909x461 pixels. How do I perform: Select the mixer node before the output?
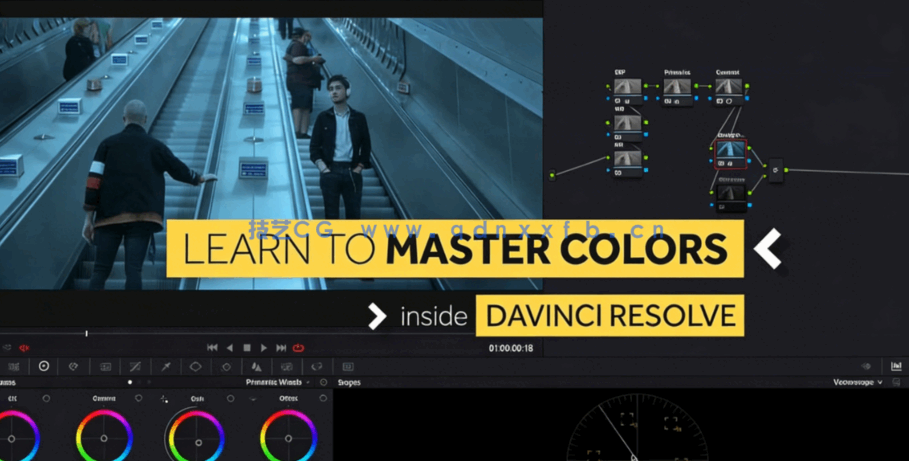coord(776,170)
